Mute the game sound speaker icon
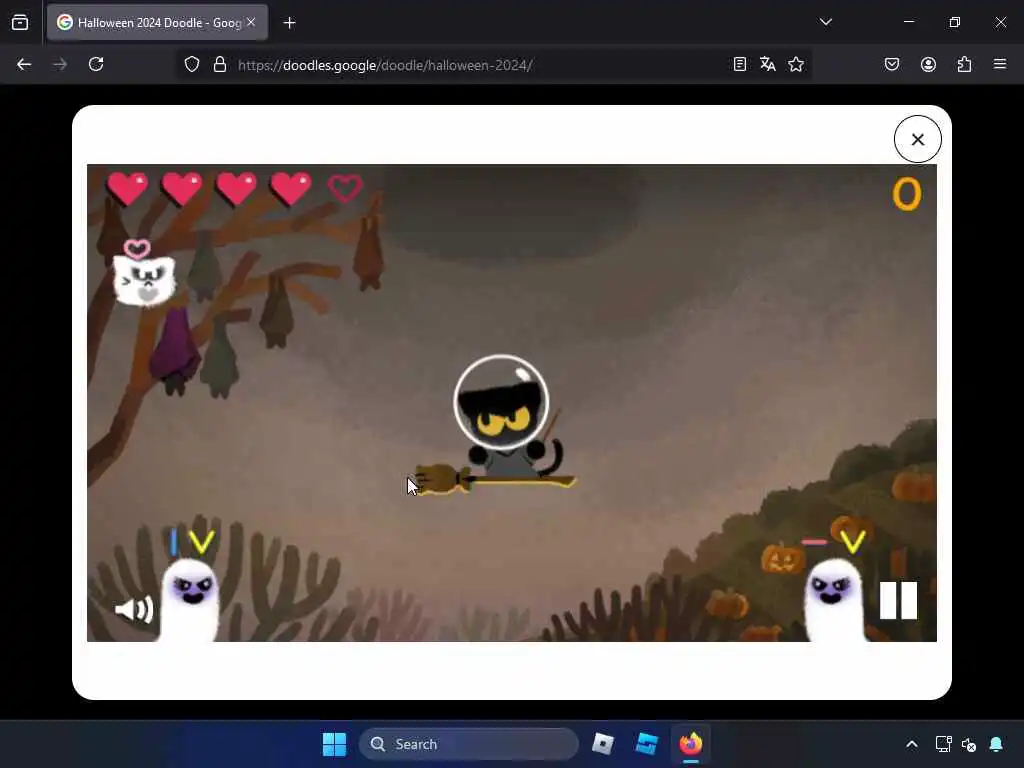 click(134, 609)
